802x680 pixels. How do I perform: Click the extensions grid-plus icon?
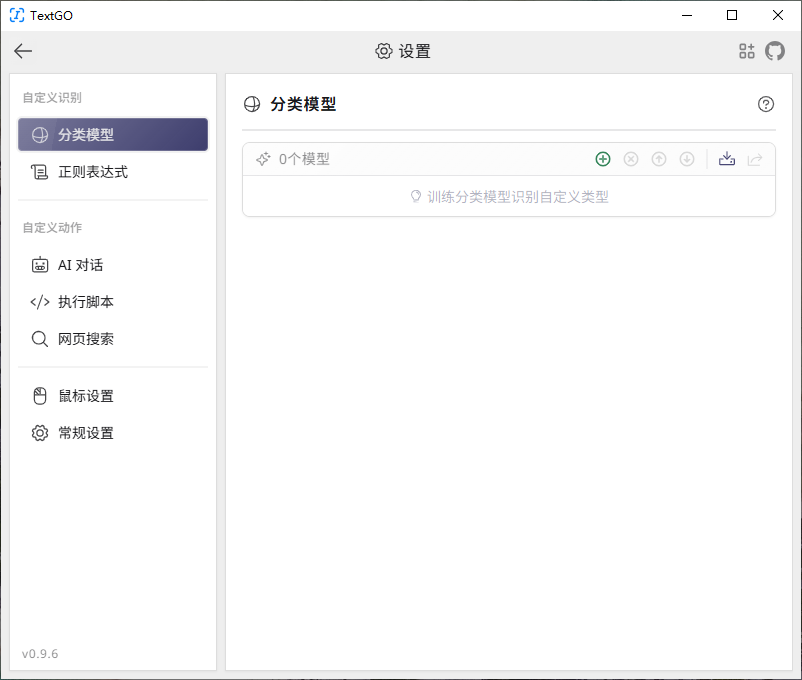(x=746, y=51)
